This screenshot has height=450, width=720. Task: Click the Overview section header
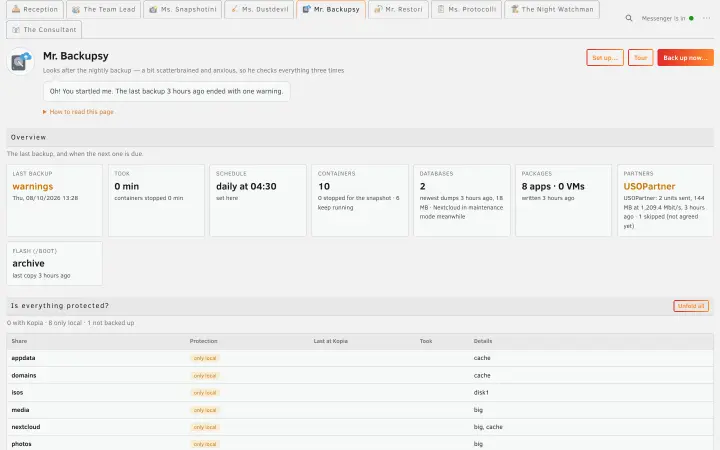coord(360,137)
